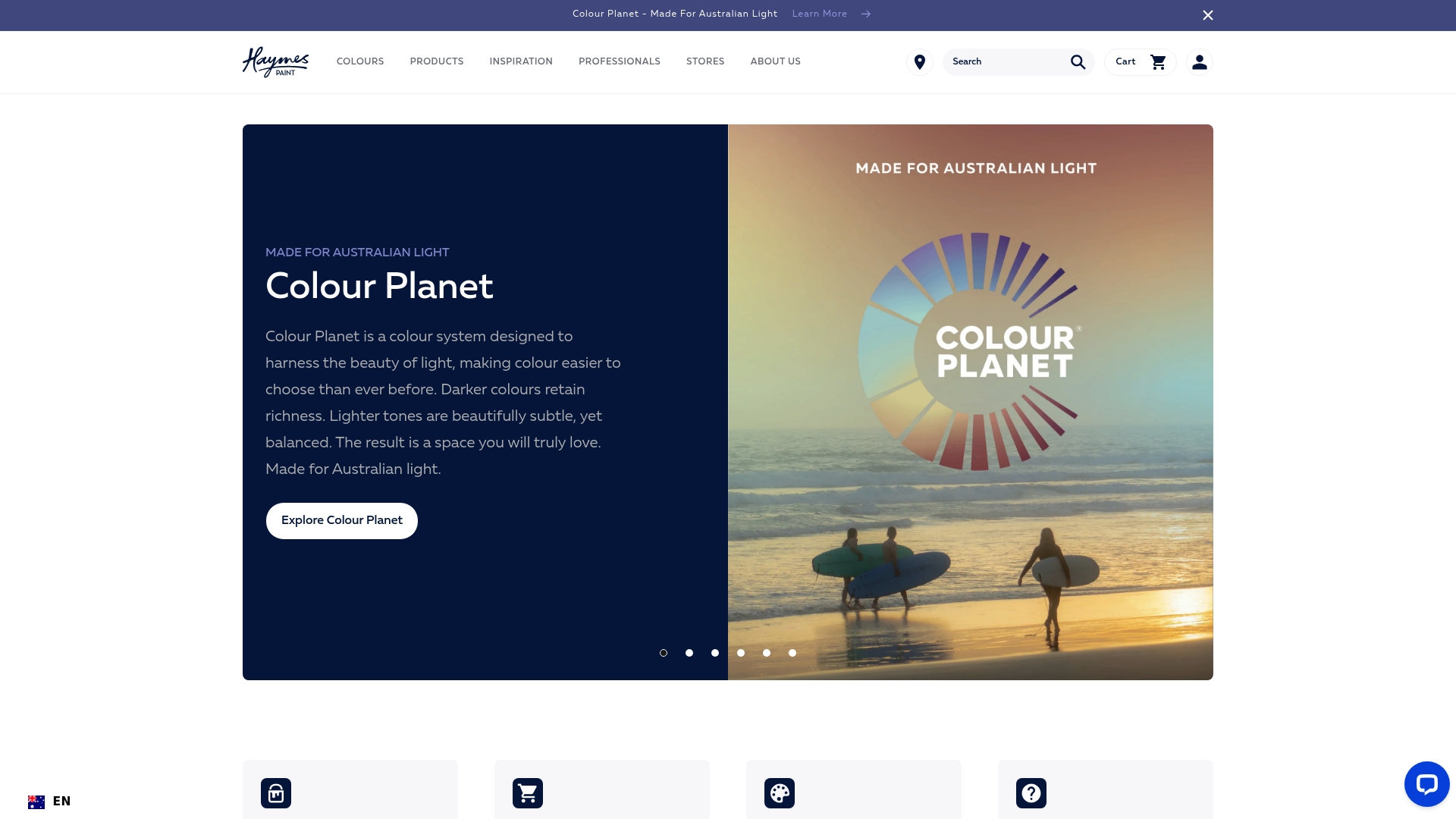Click the Learn More banner link
Screen dimensions: 1456x819
(x=820, y=14)
